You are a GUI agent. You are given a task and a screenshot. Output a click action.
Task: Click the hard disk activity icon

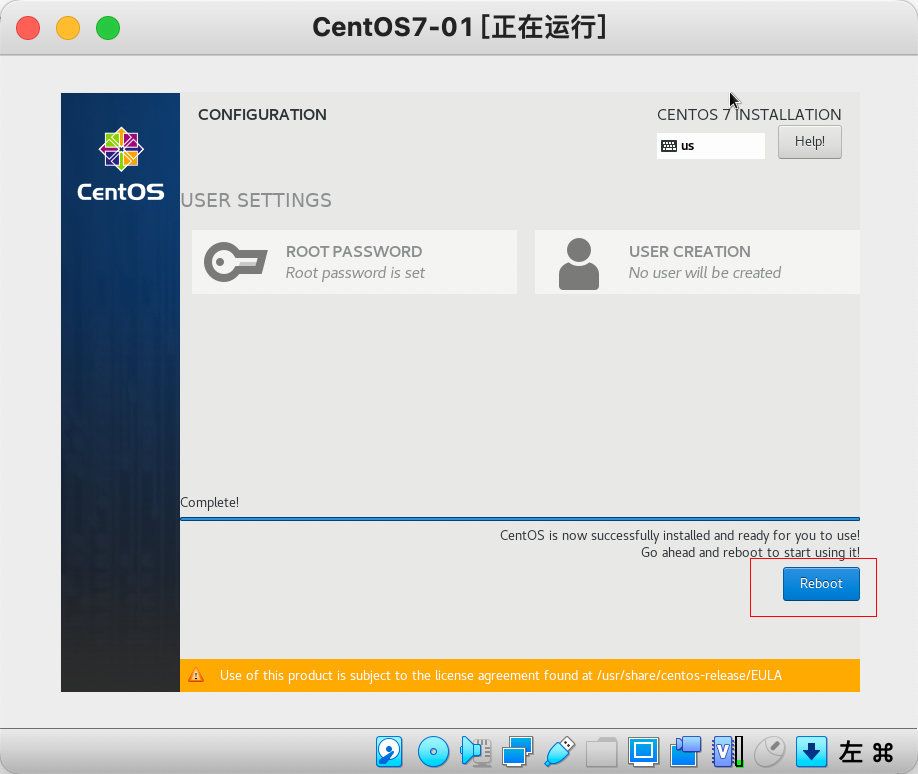pyautogui.click(x=389, y=751)
